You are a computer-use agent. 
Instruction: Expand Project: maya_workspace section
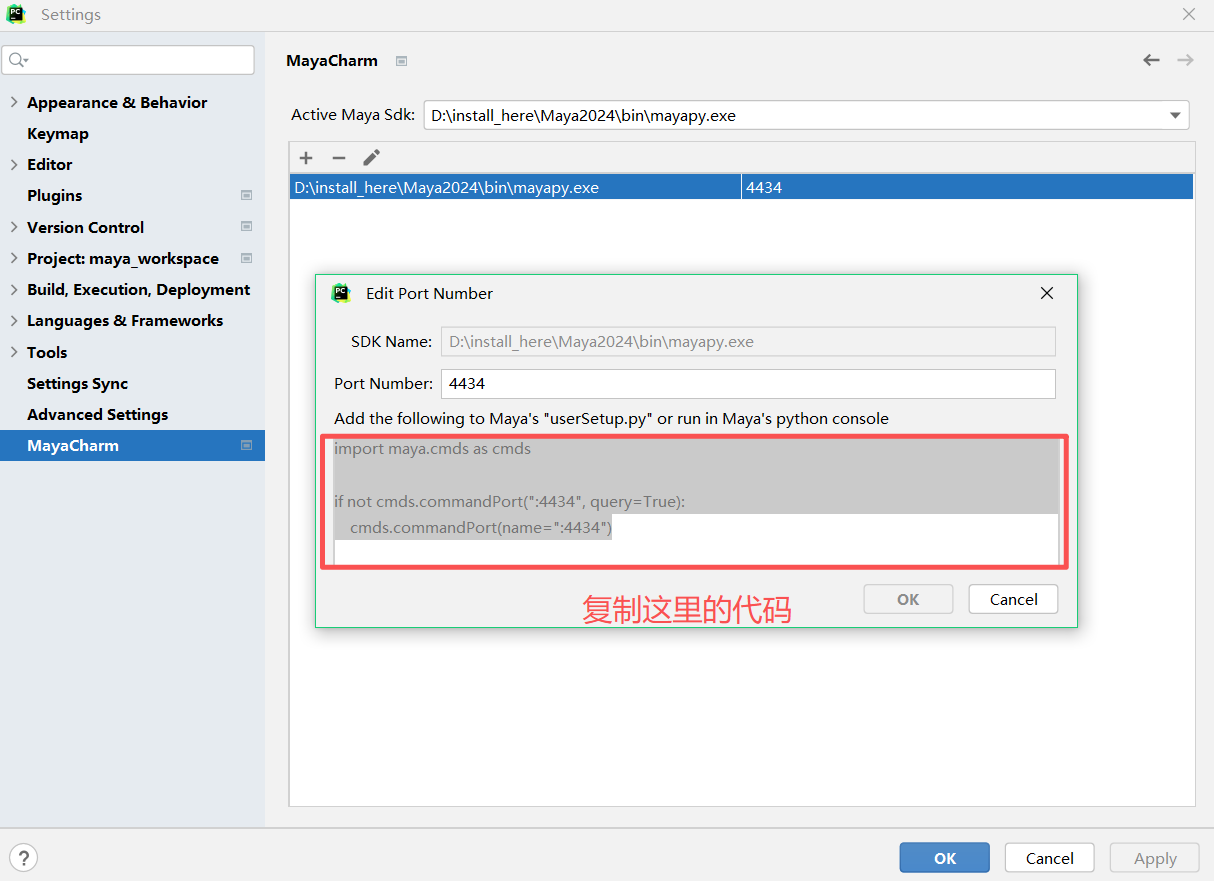[14, 258]
